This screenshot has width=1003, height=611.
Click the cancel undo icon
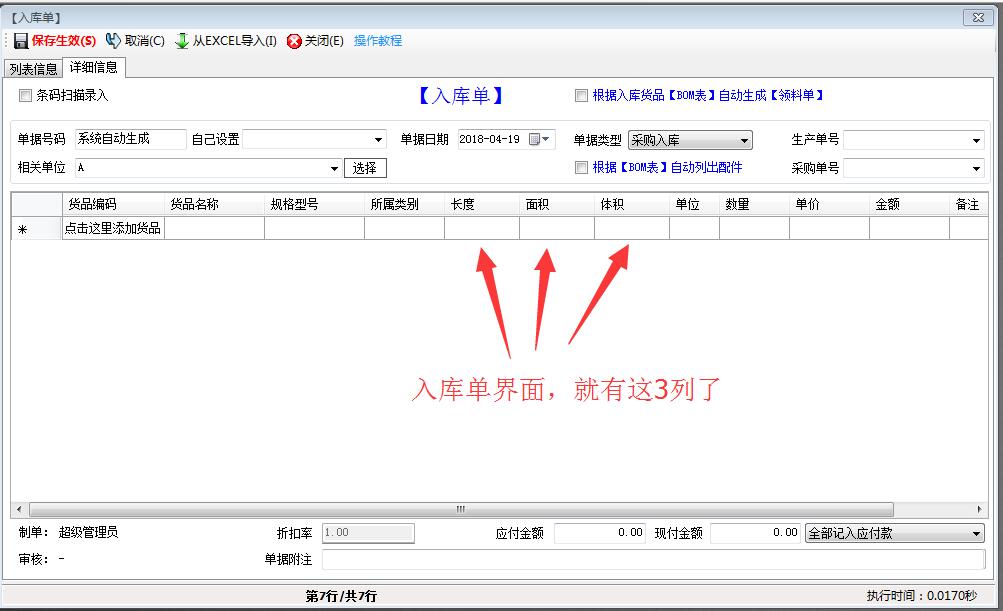click(x=113, y=41)
